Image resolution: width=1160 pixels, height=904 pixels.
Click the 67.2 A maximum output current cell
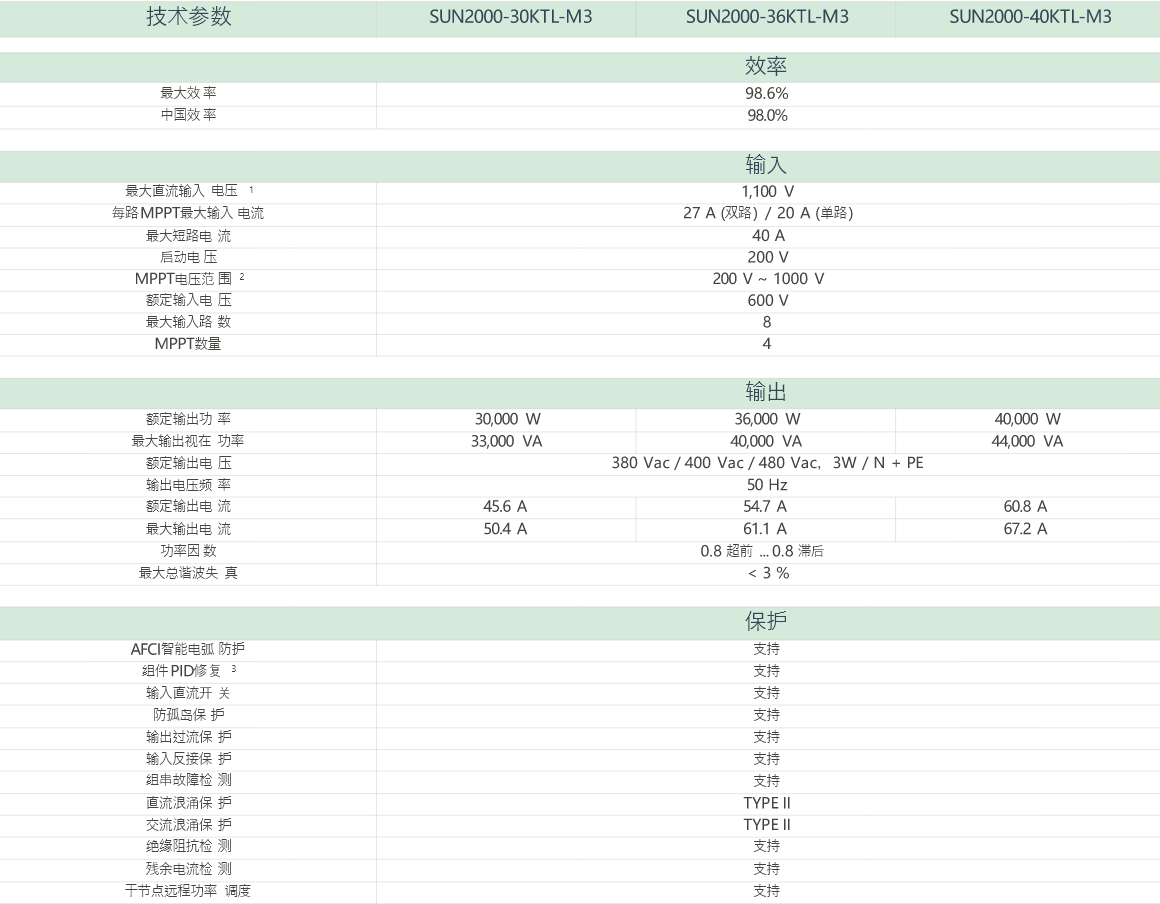1027,529
